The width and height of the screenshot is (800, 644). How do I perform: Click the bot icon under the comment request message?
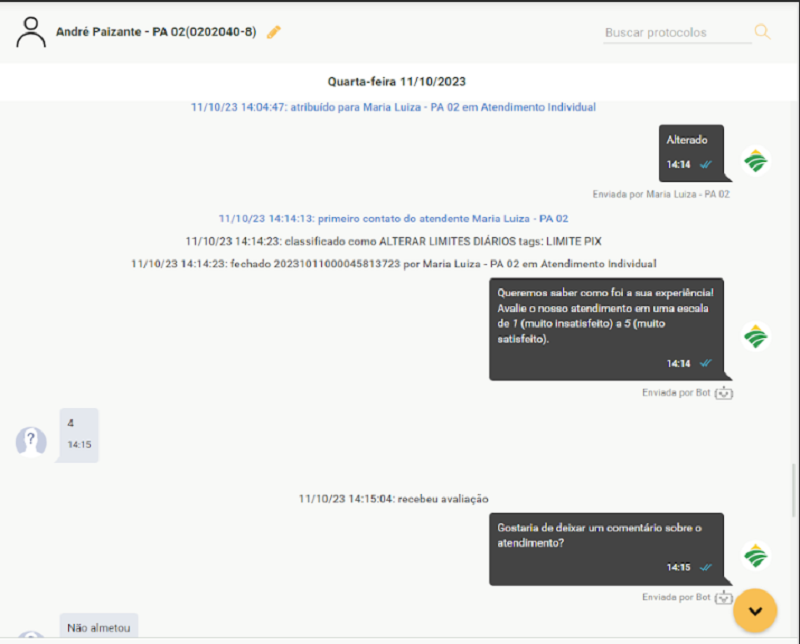click(725, 598)
